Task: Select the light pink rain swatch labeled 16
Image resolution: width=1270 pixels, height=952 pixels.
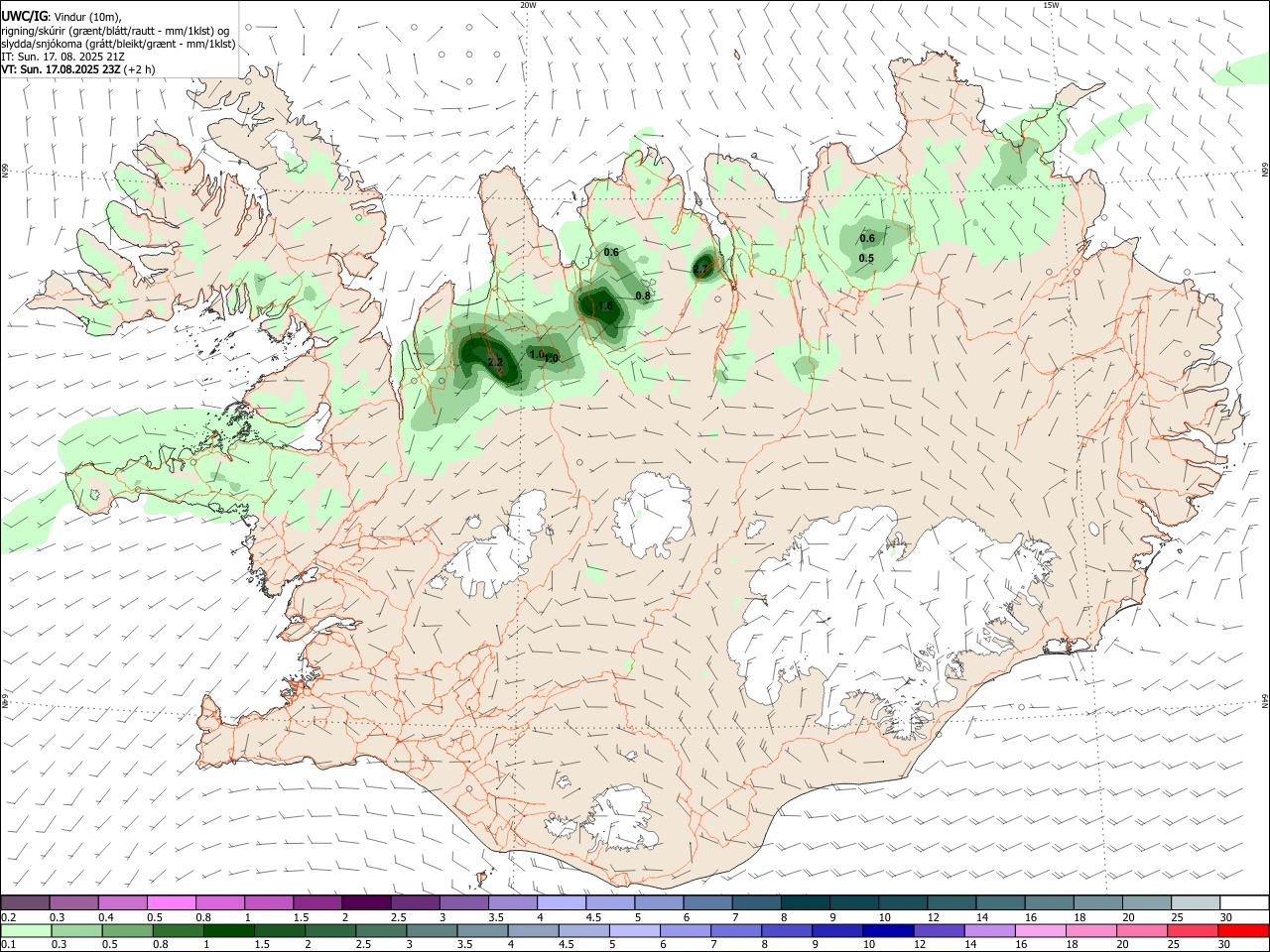Action: coord(1041,930)
